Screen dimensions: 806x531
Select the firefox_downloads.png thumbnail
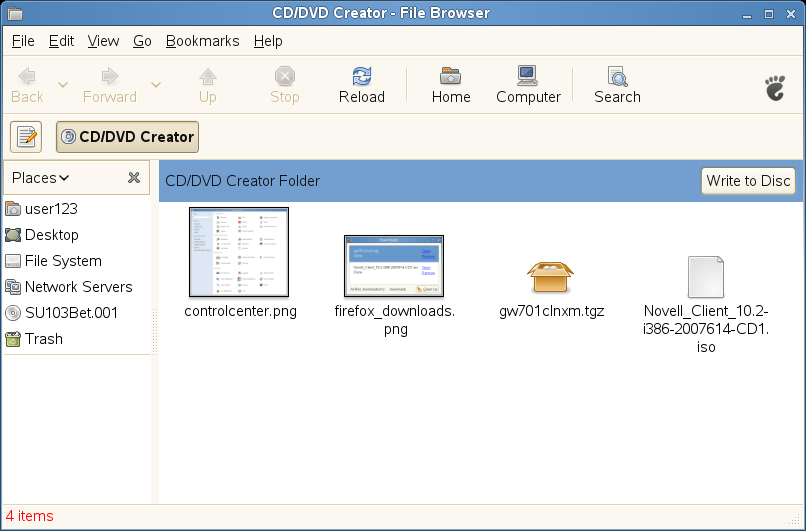point(394,266)
